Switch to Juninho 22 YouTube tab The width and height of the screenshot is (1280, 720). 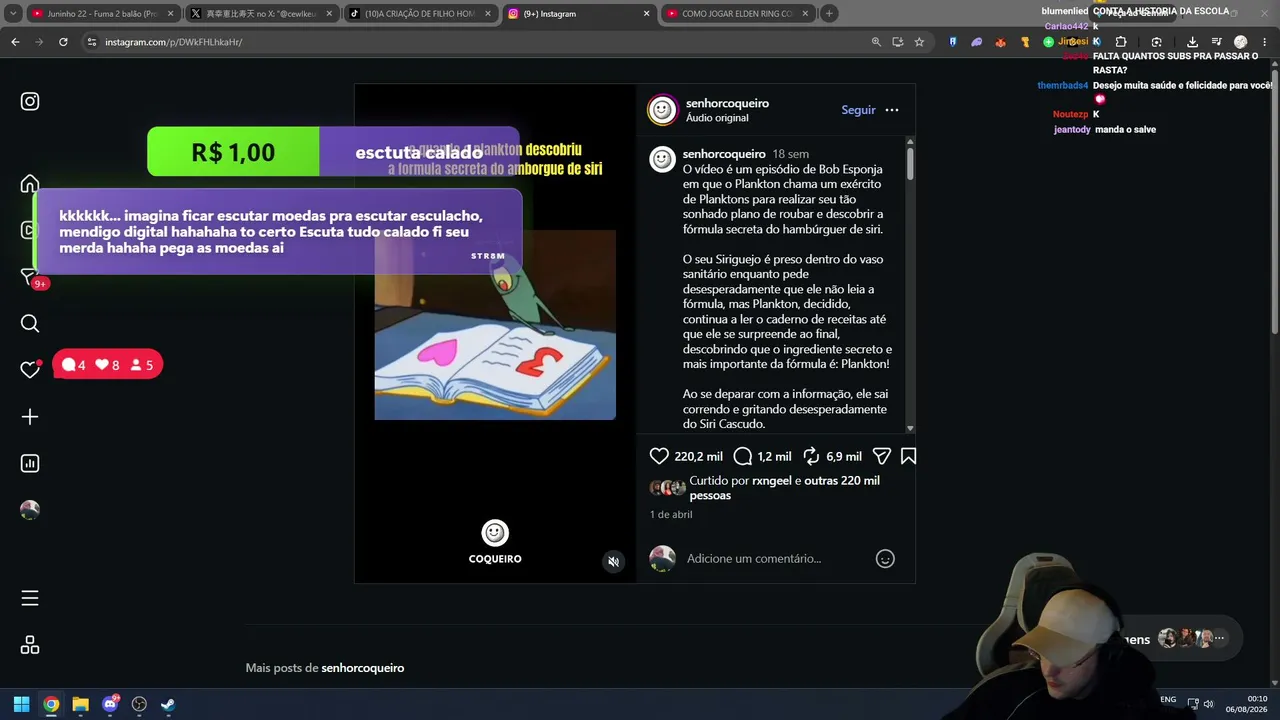[x=100, y=14]
